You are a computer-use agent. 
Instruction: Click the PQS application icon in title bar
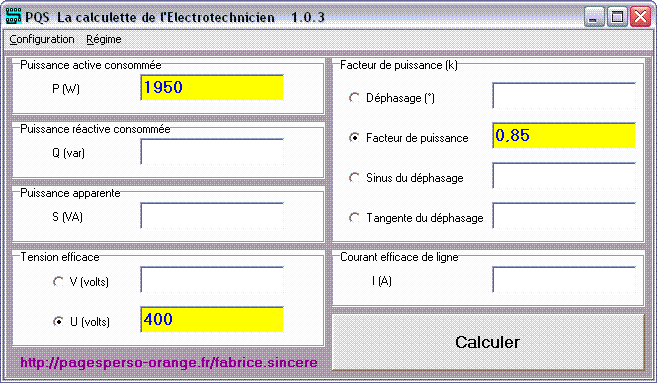13,17
